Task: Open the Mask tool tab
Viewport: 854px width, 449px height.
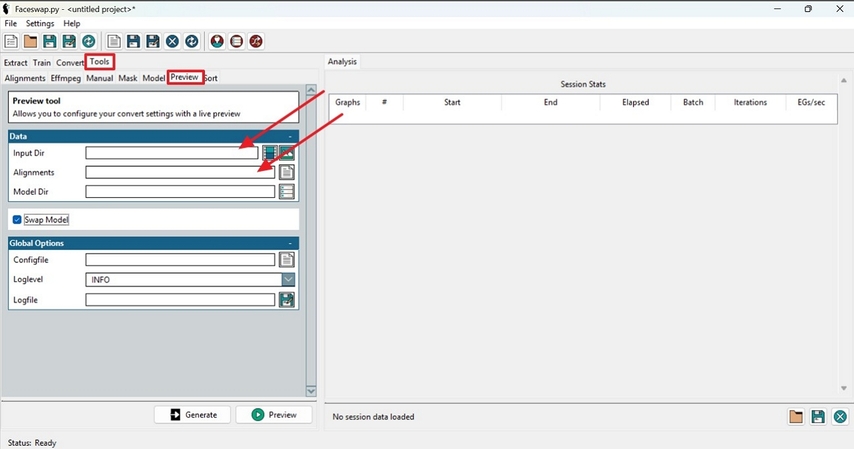Action: [x=128, y=78]
